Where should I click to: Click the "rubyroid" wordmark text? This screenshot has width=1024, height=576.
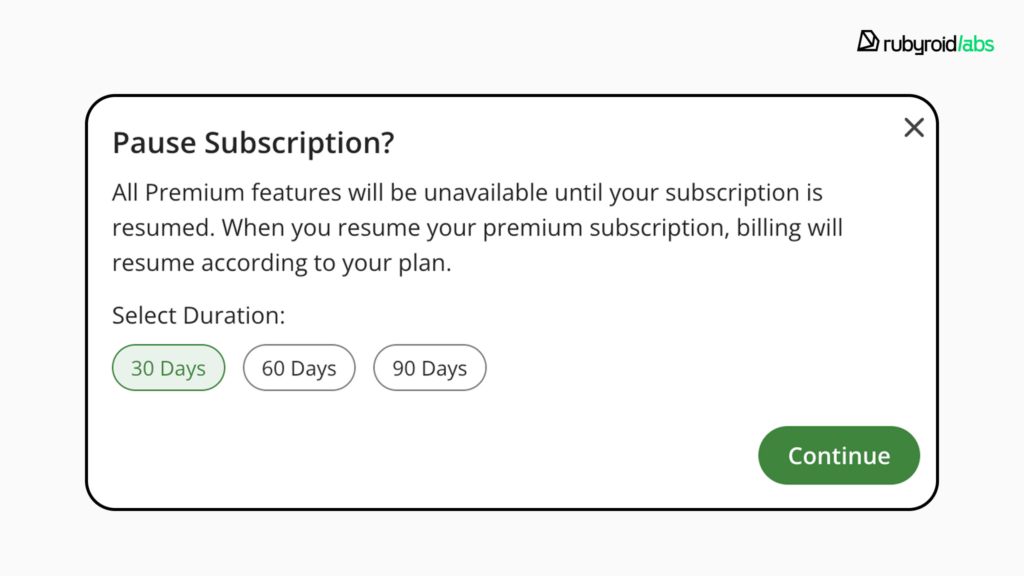coord(919,43)
